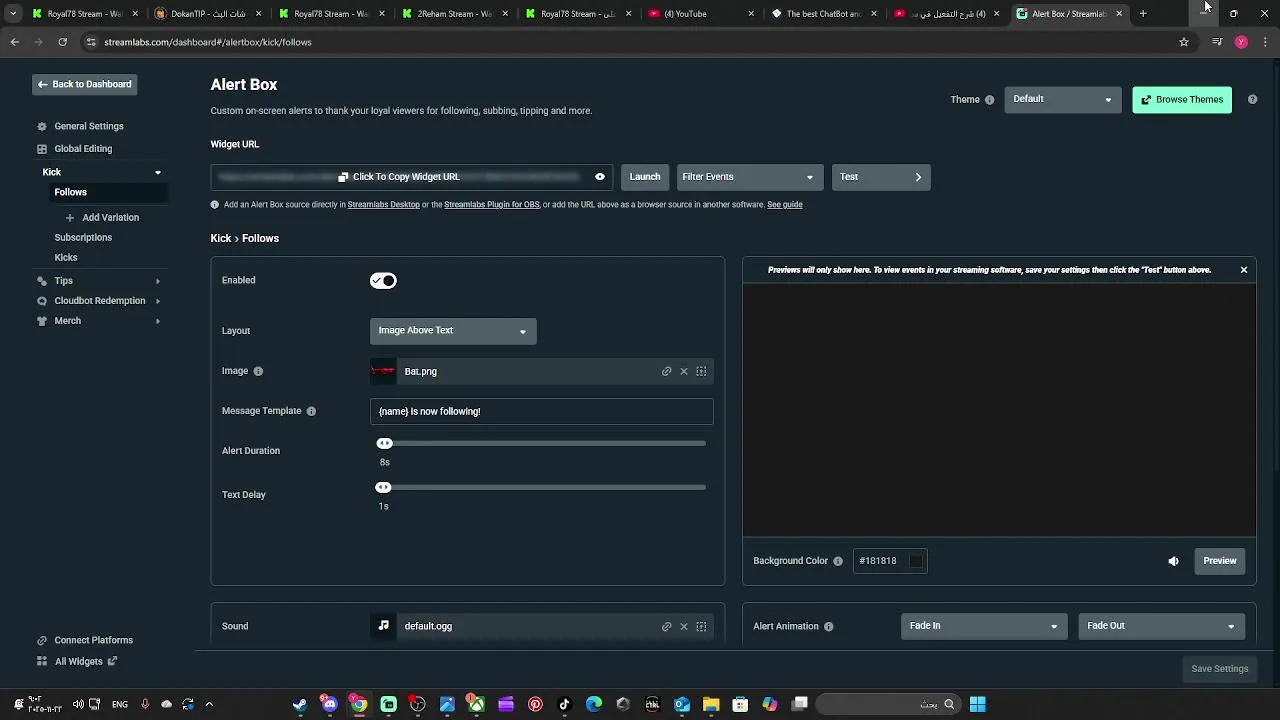Select Kicks in the sidebar
Viewport: 1280px width, 720px height.
pyautogui.click(x=66, y=258)
